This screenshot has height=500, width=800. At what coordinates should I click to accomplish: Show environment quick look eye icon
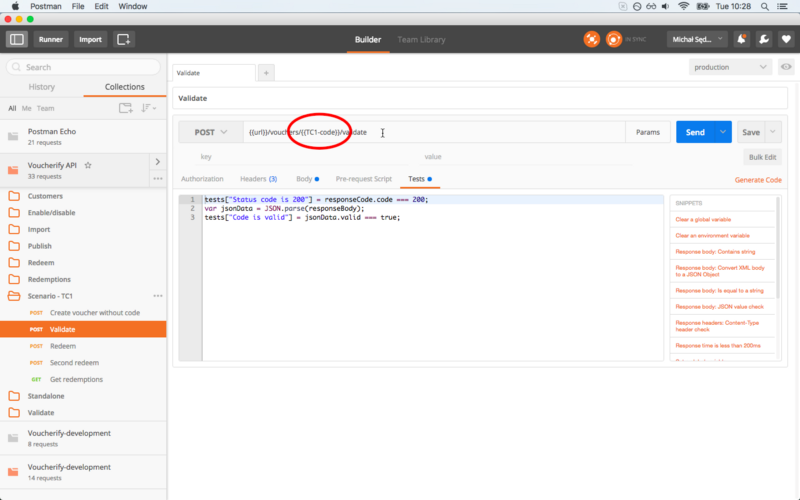click(x=786, y=67)
